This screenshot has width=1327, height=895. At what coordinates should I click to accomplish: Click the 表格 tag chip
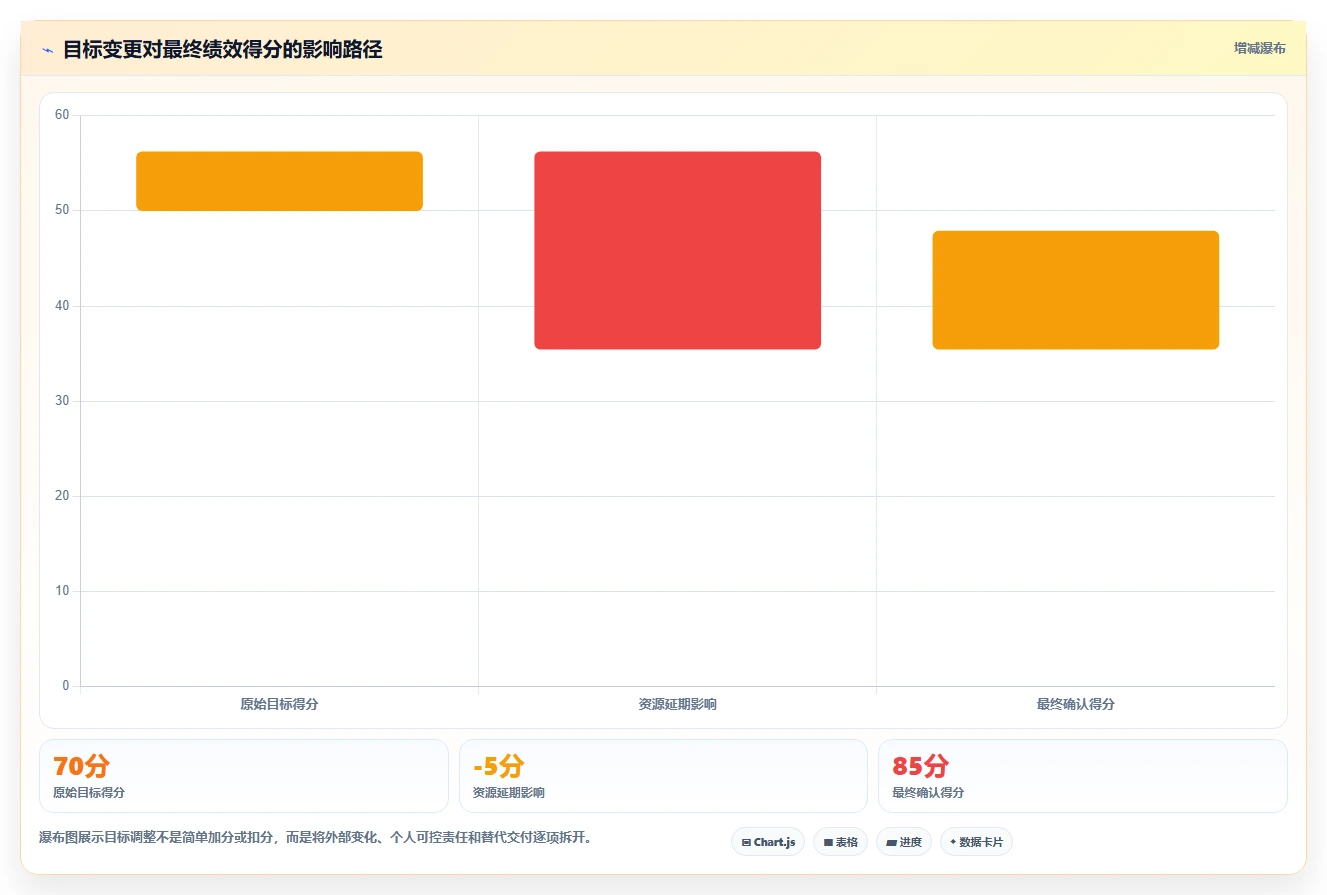point(840,842)
